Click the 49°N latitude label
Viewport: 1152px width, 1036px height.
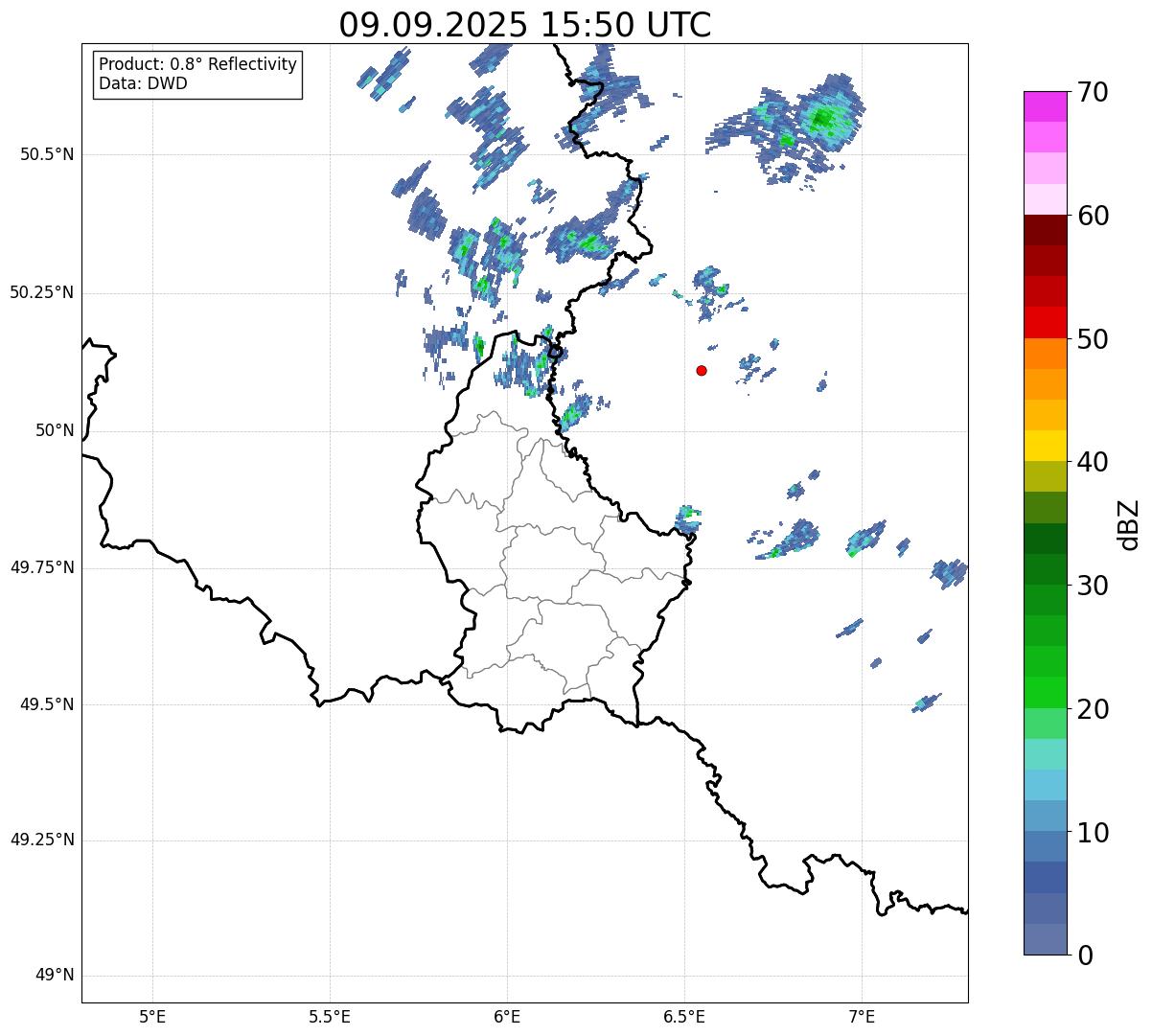[x=55, y=976]
